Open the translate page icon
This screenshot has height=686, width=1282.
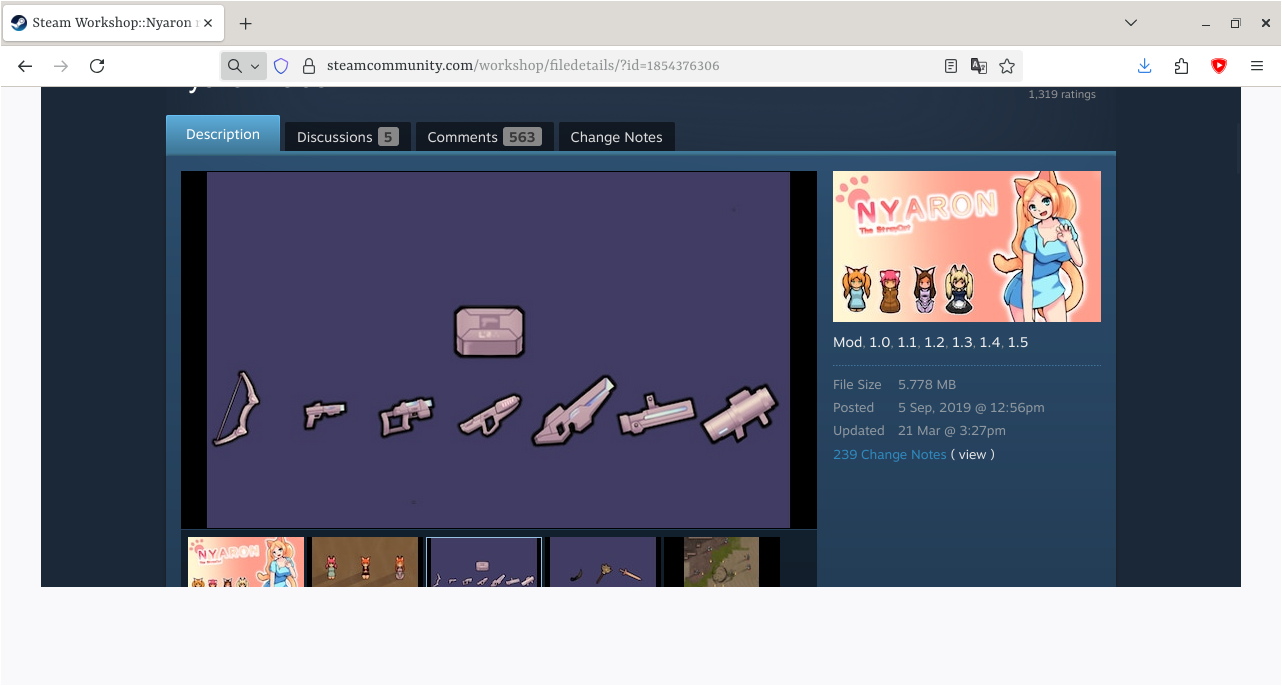(x=979, y=66)
